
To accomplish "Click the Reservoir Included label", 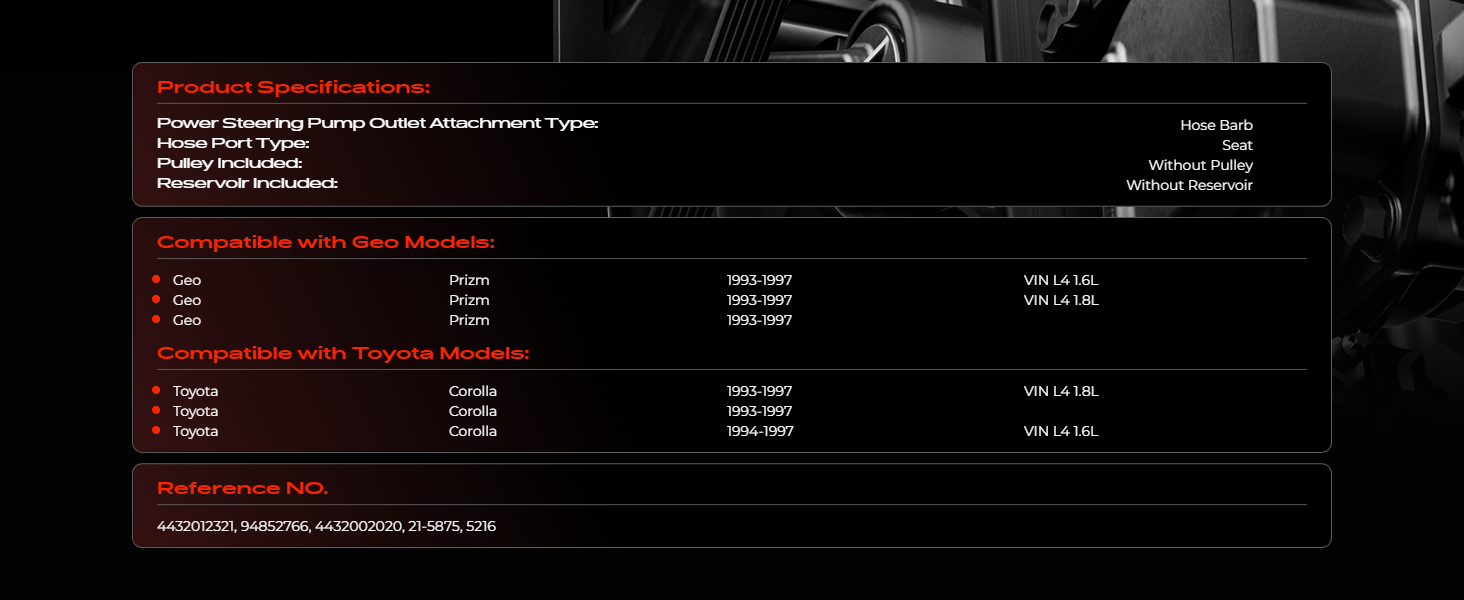I will 247,183.
